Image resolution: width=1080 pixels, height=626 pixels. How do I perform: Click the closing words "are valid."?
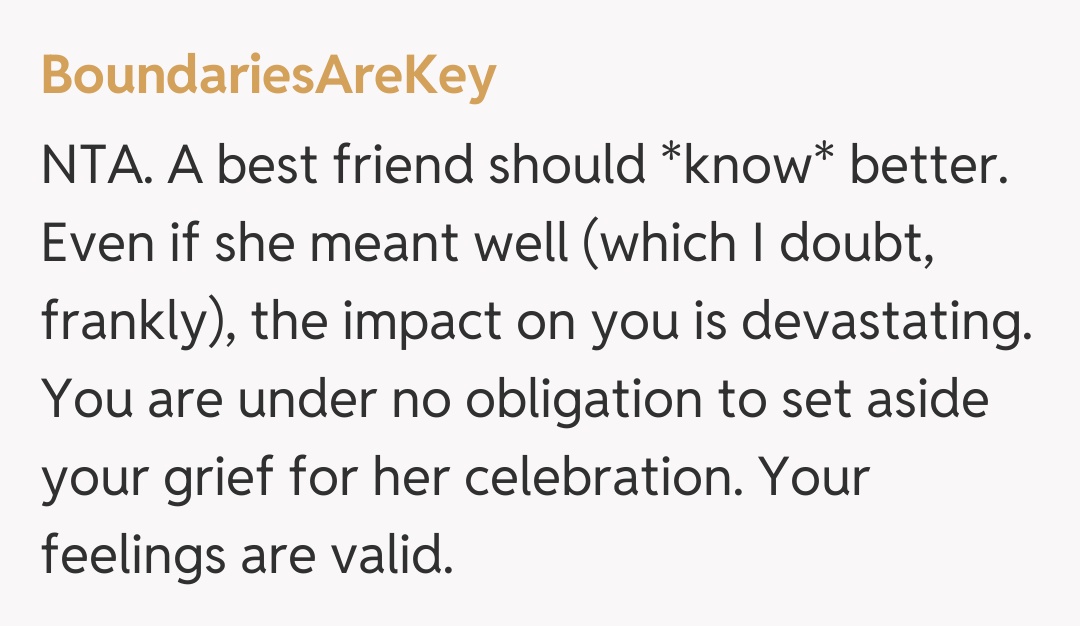point(346,557)
